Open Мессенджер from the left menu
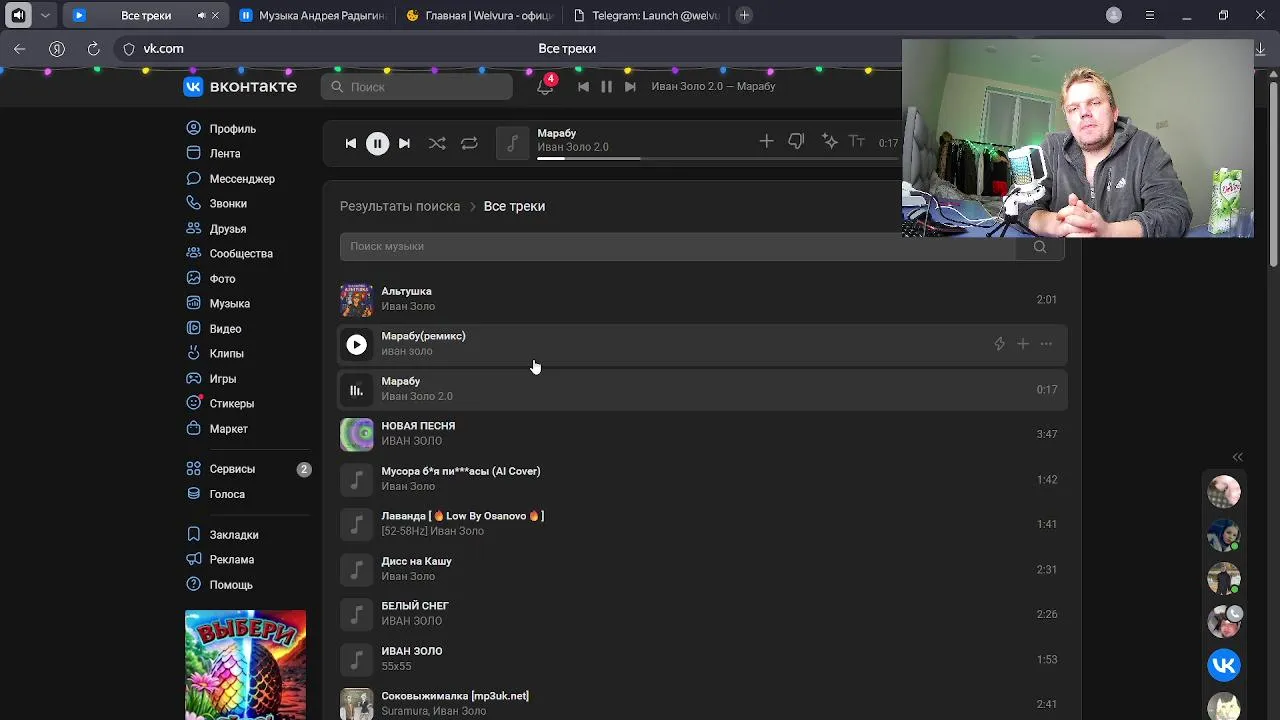The width and height of the screenshot is (1280, 720). tap(230, 178)
